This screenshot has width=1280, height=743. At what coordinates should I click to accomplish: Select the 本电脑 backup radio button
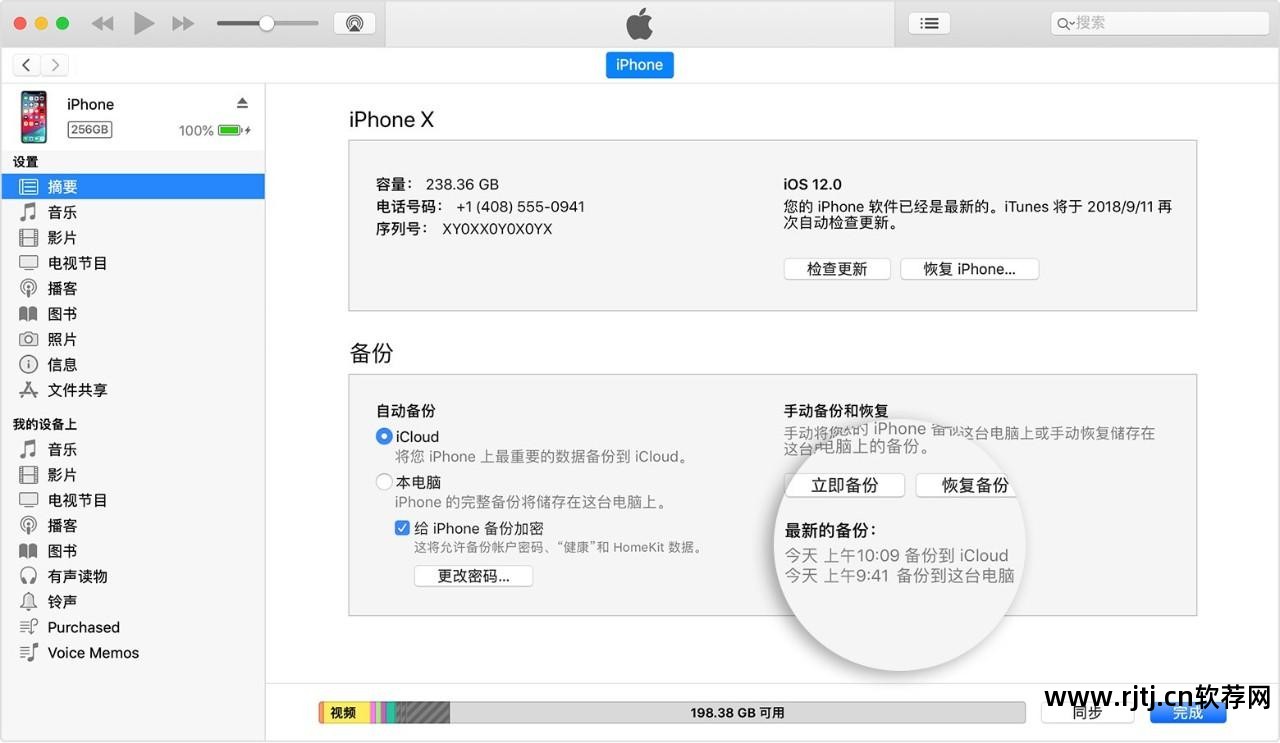[384, 482]
